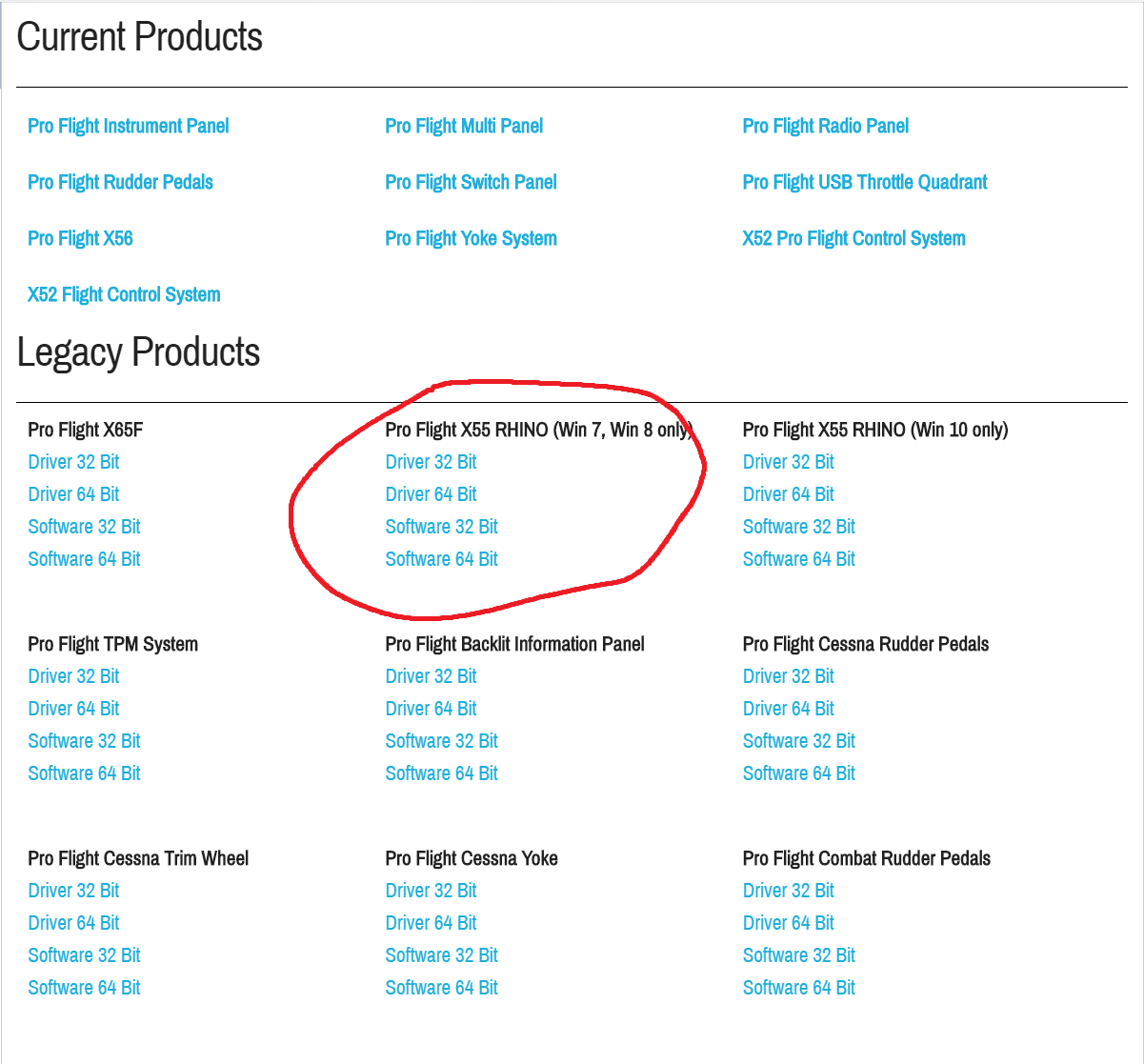Viewport: 1144px width, 1064px height.
Task: Select the 'Current Products' heading text
Action: click(140, 37)
